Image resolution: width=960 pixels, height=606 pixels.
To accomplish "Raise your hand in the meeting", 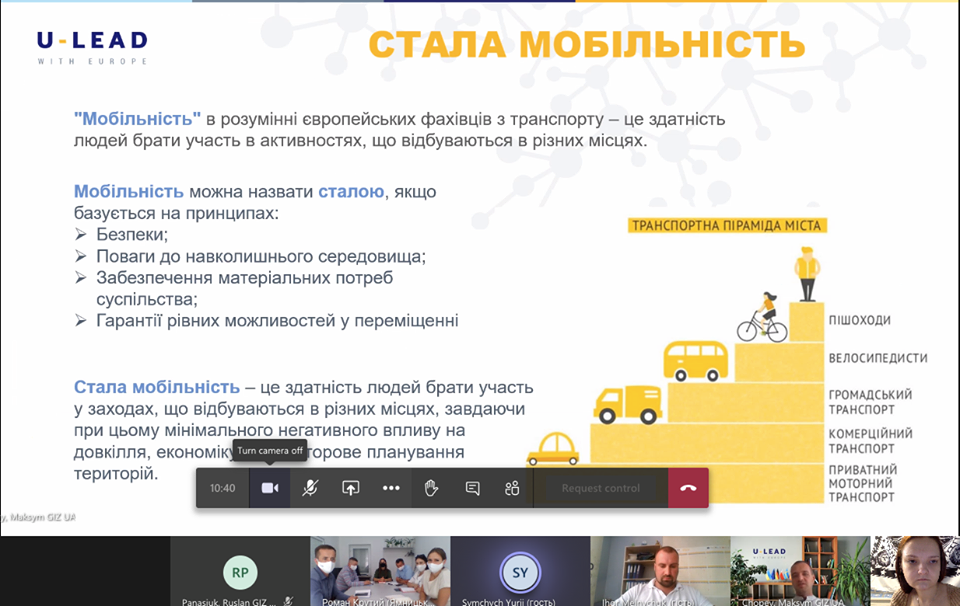I will click(x=431, y=488).
